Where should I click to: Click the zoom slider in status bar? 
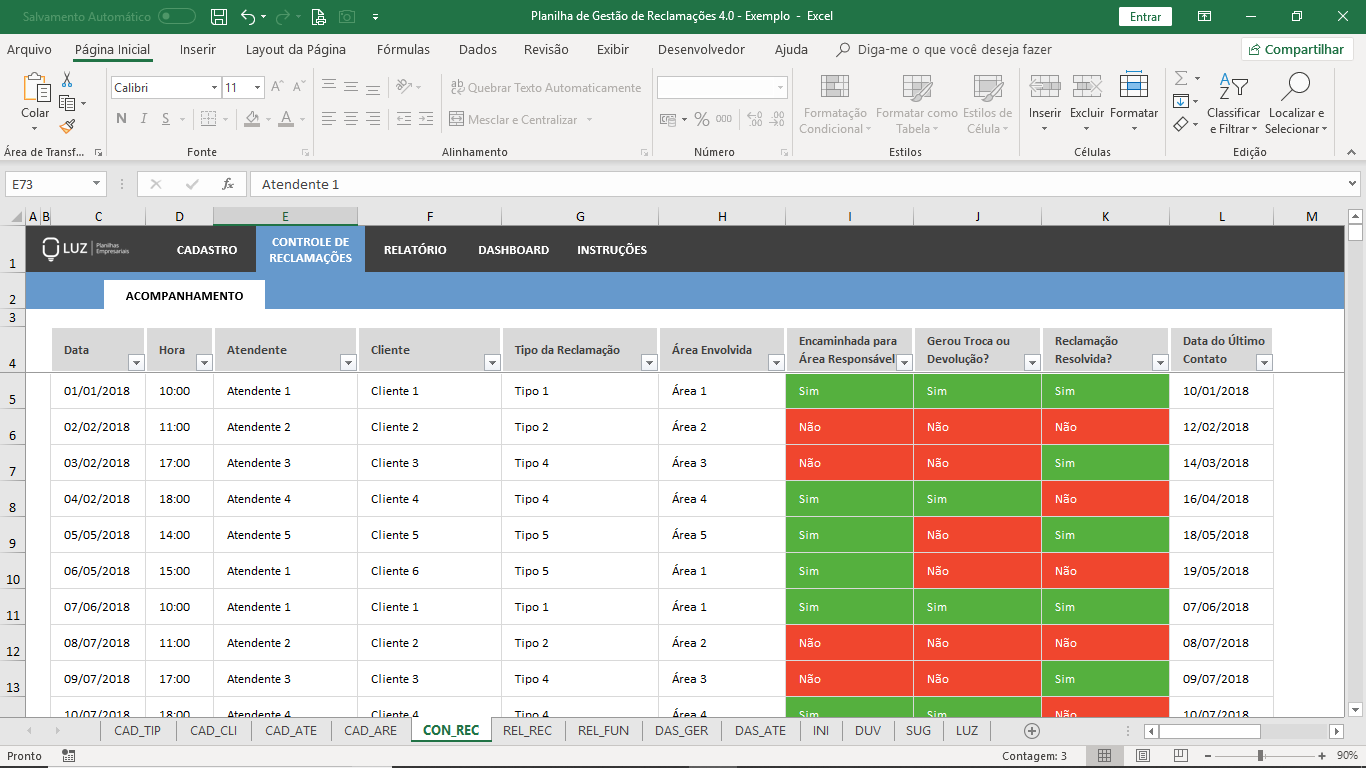tap(1260, 756)
